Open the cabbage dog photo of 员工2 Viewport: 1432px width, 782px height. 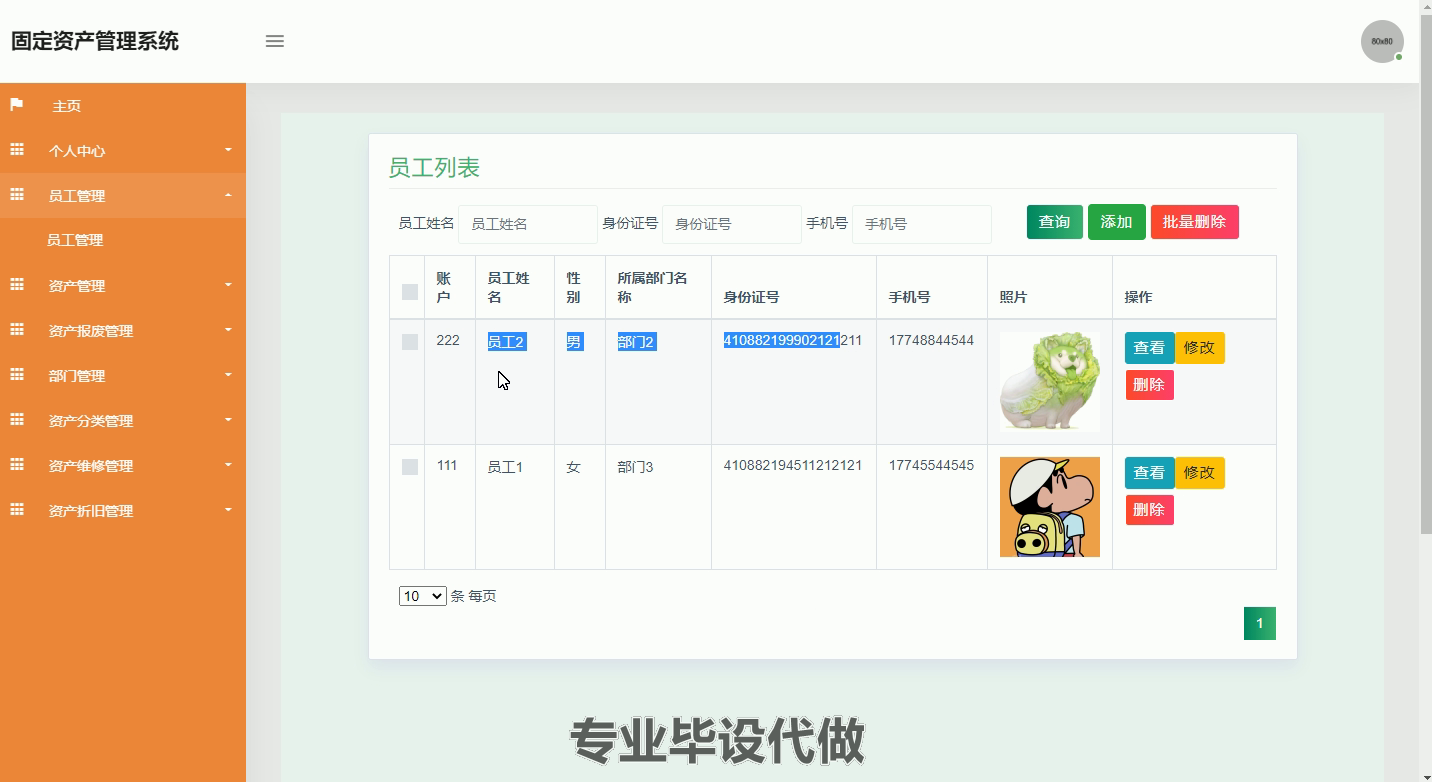coord(1049,382)
